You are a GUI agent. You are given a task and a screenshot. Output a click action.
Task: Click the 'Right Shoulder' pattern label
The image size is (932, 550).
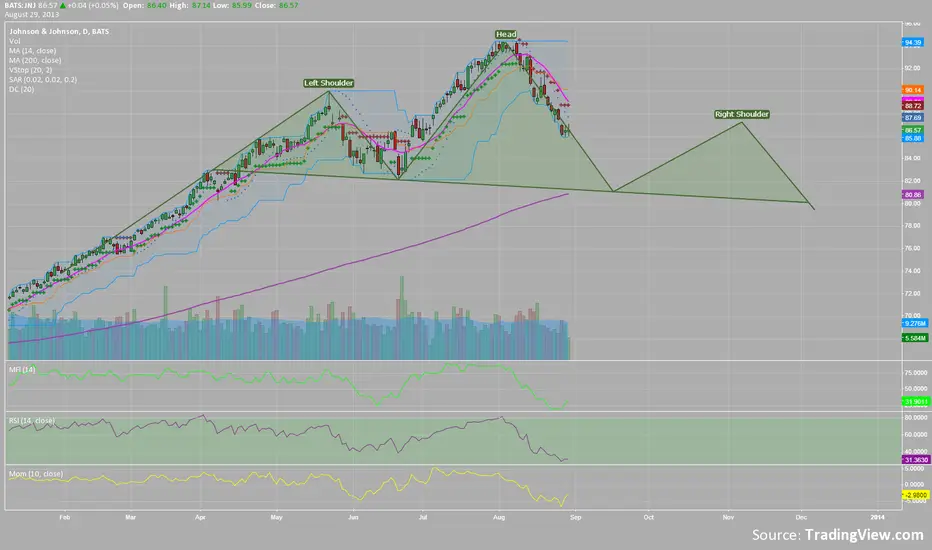click(x=742, y=114)
